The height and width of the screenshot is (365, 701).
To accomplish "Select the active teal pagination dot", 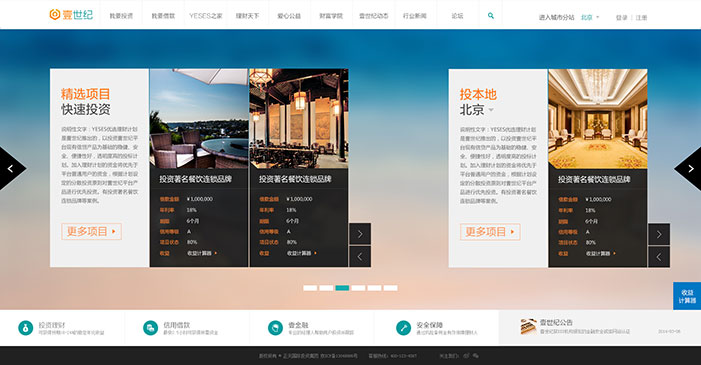I will (x=342, y=288).
